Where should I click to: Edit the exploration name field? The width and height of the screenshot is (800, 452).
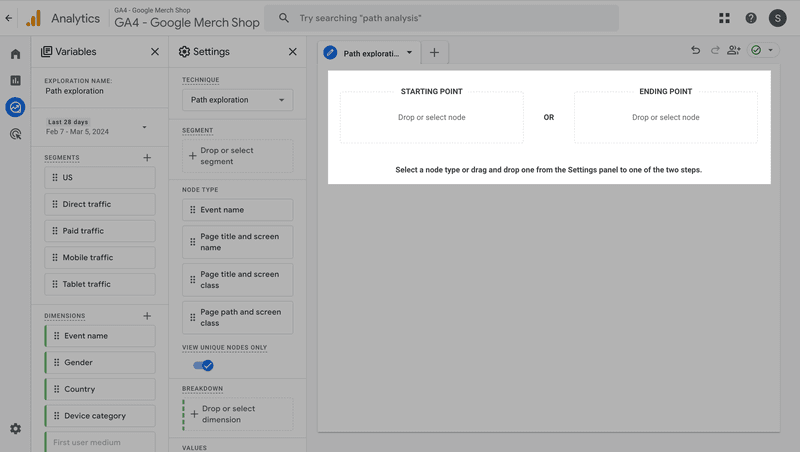[x=74, y=91]
